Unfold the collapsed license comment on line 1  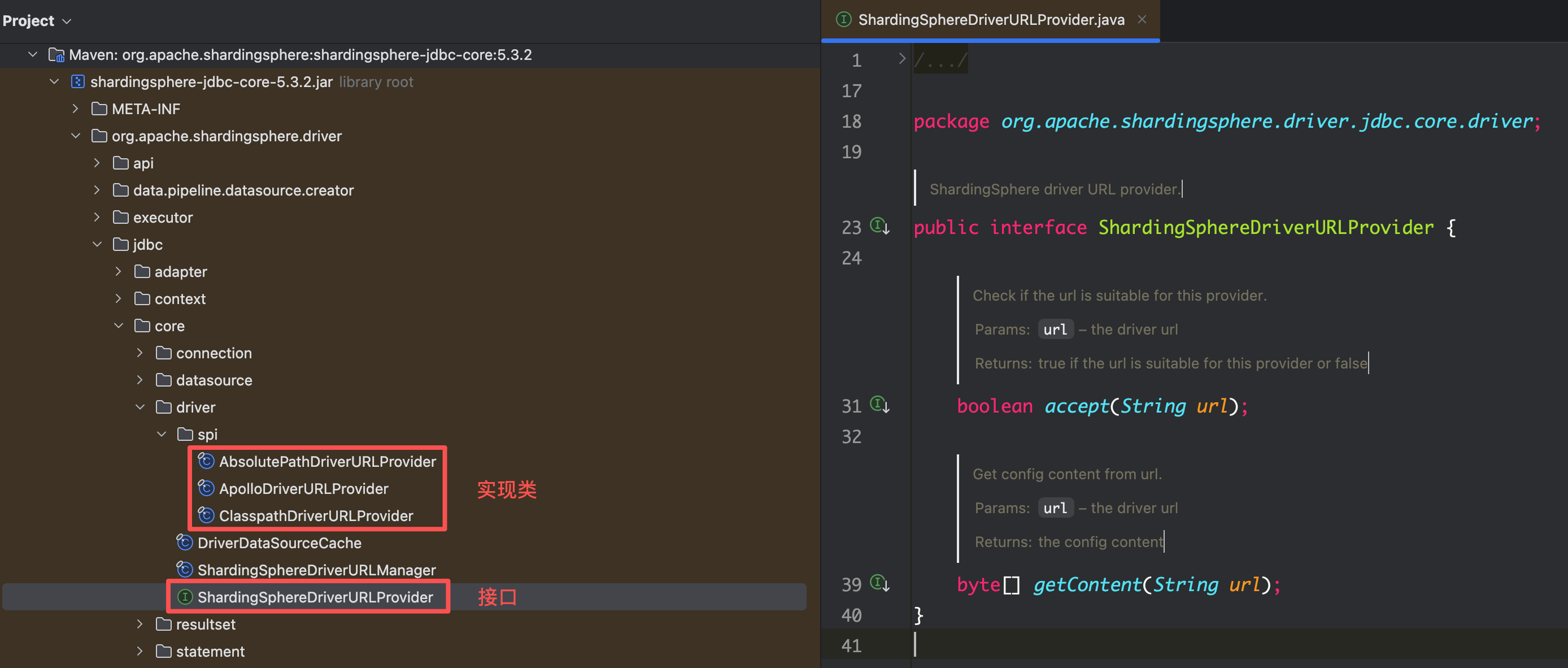click(901, 59)
